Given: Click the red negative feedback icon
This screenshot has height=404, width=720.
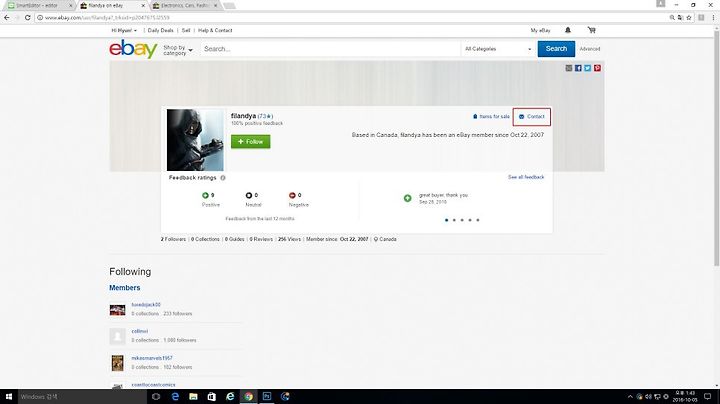Looking at the screenshot, I should (x=292, y=195).
